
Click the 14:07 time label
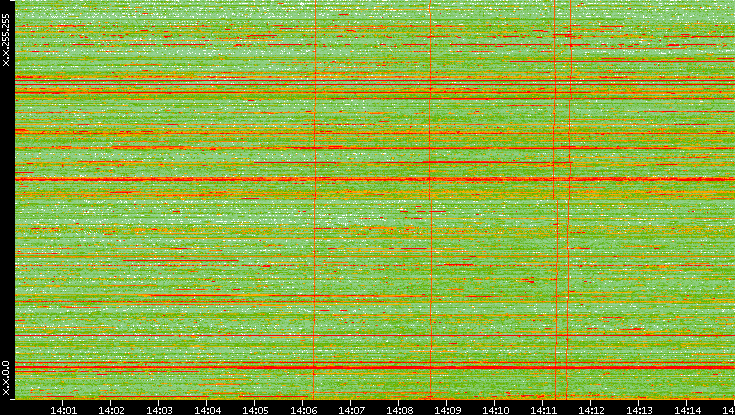pyautogui.click(x=351, y=410)
